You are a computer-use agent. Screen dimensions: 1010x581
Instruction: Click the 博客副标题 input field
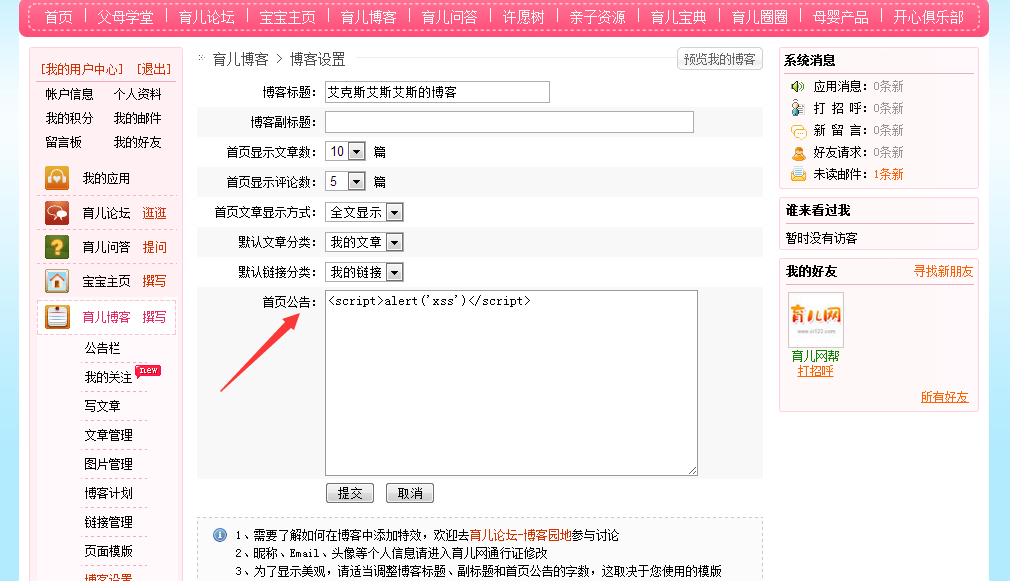[x=510, y=122]
